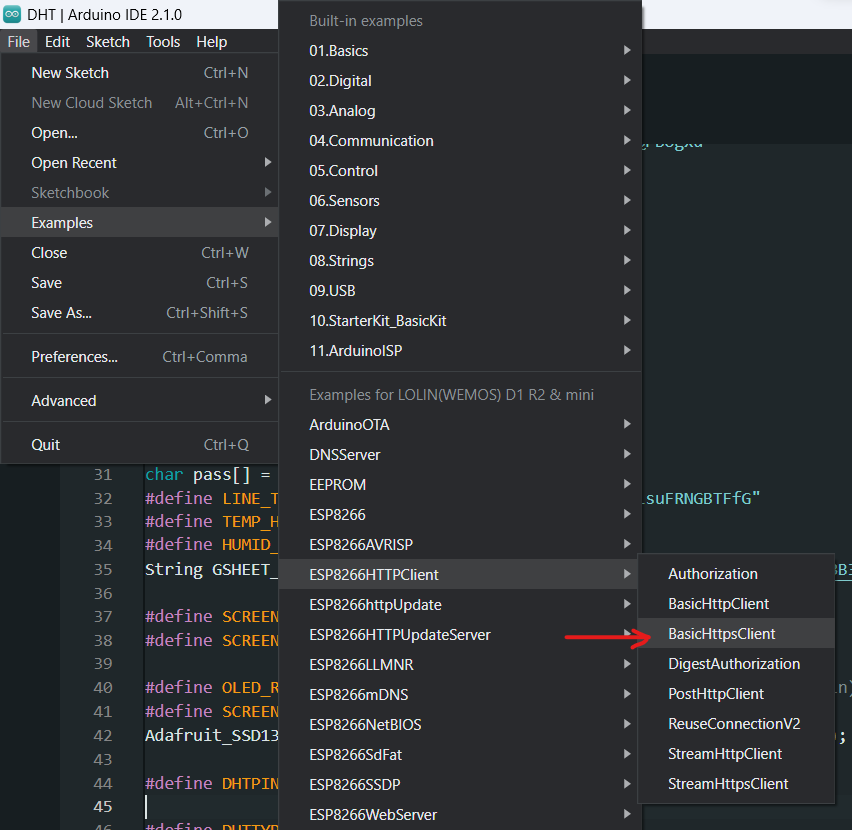
Task: Expand ESP8266SSDP examples
Action: [460, 785]
